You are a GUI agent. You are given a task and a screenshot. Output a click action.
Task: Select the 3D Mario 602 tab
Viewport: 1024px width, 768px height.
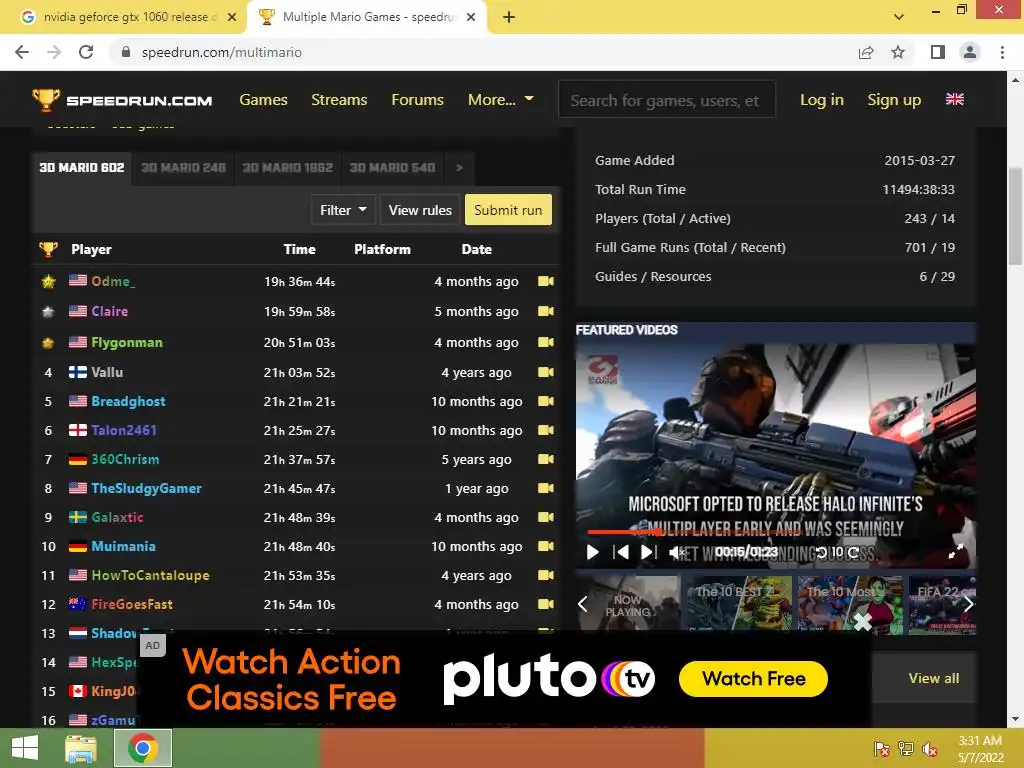(x=82, y=168)
